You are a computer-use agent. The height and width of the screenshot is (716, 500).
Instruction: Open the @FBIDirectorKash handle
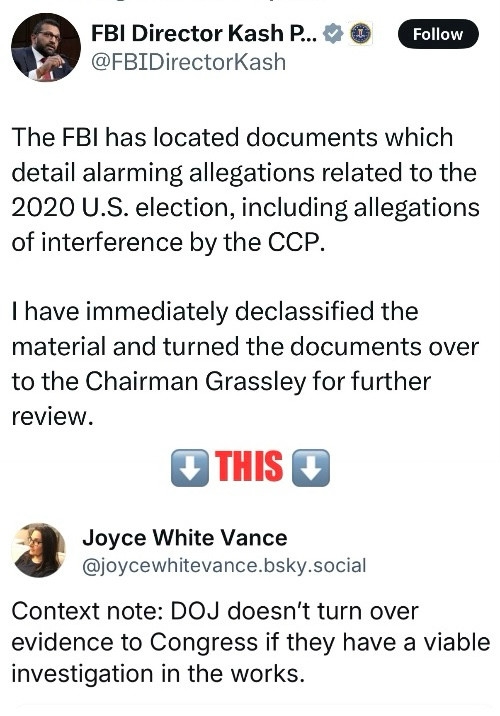pos(189,62)
